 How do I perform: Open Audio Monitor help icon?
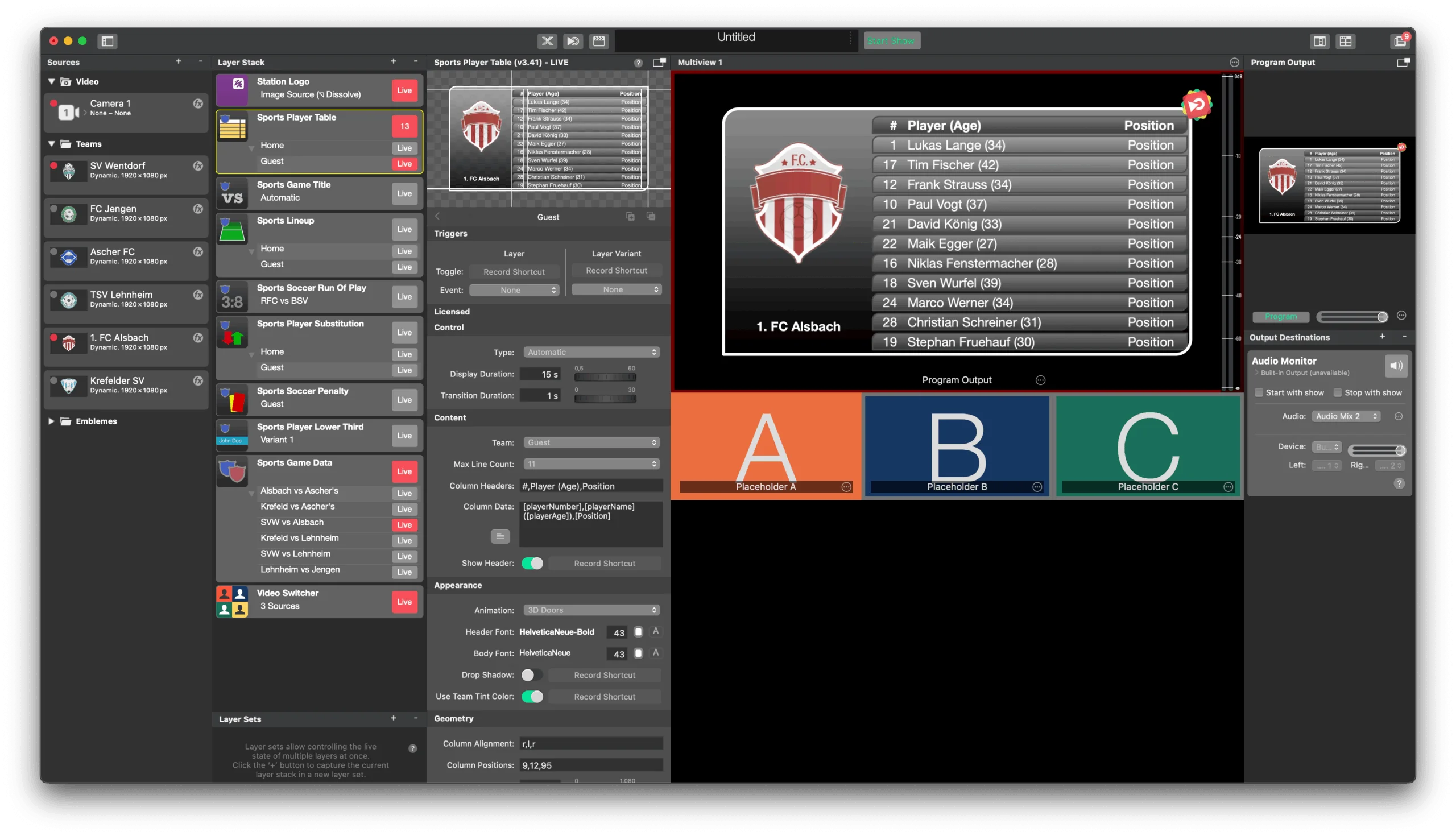(1399, 483)
